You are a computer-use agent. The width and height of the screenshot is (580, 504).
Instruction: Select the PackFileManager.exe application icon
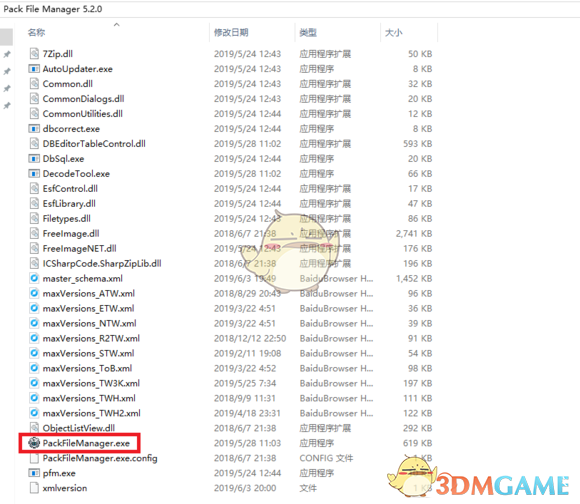34,443
